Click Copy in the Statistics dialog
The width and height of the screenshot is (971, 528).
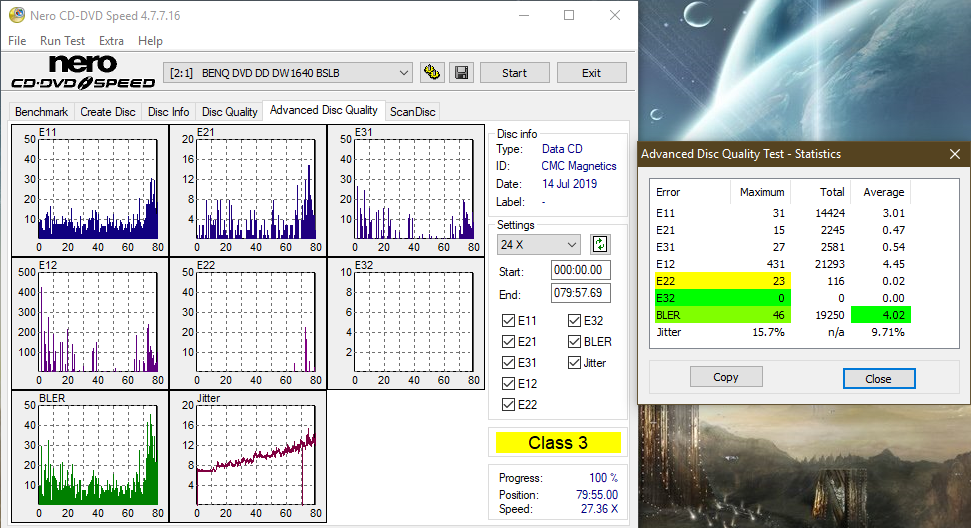point(726,377)
